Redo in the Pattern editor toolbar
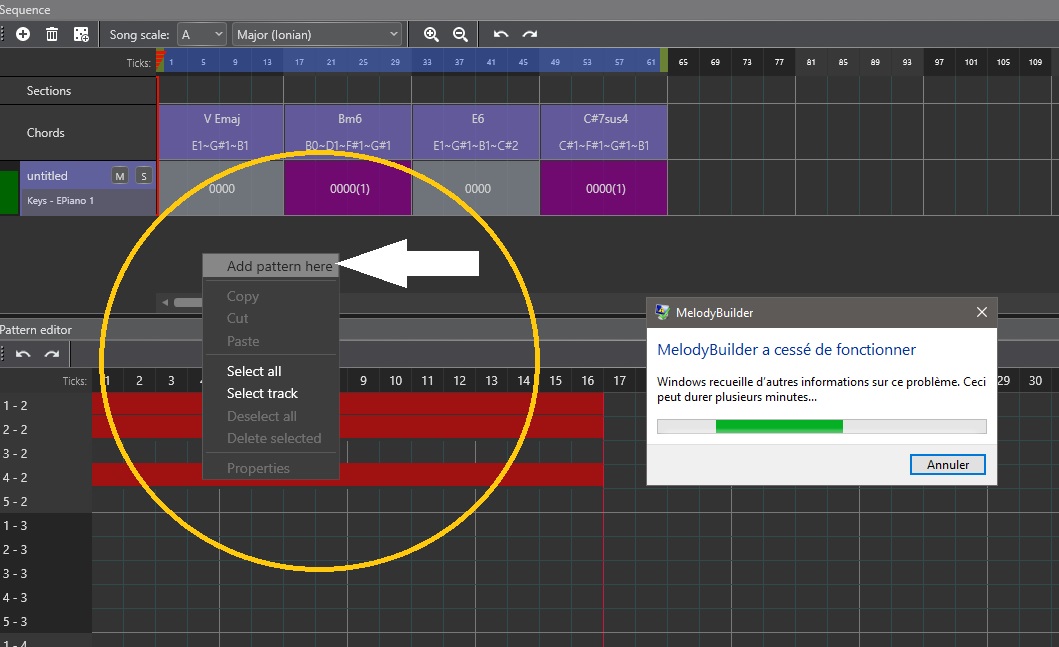The image size is (1059, 647). [52, 354]
